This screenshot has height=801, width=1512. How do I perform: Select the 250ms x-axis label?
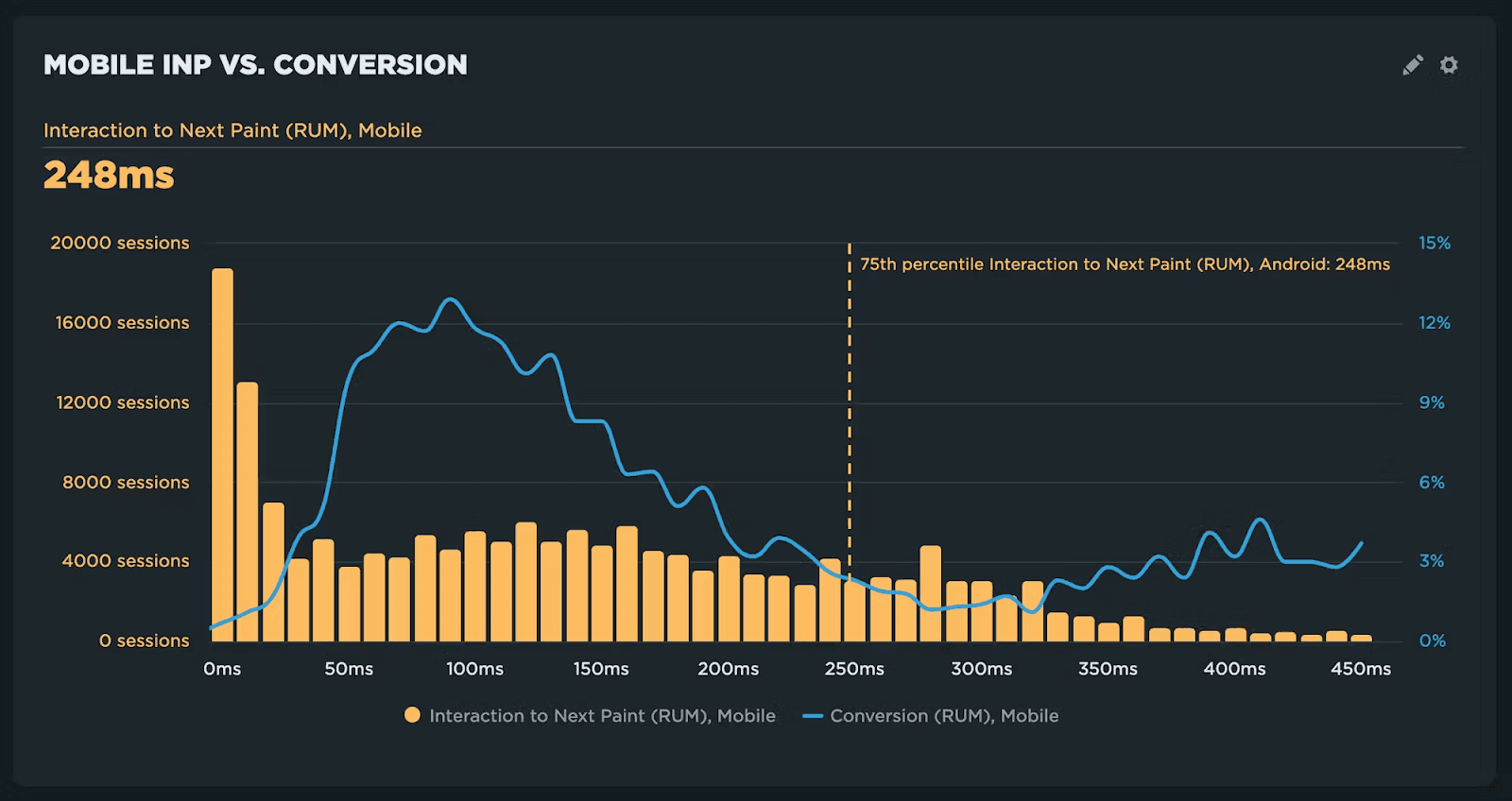(854, 669)
